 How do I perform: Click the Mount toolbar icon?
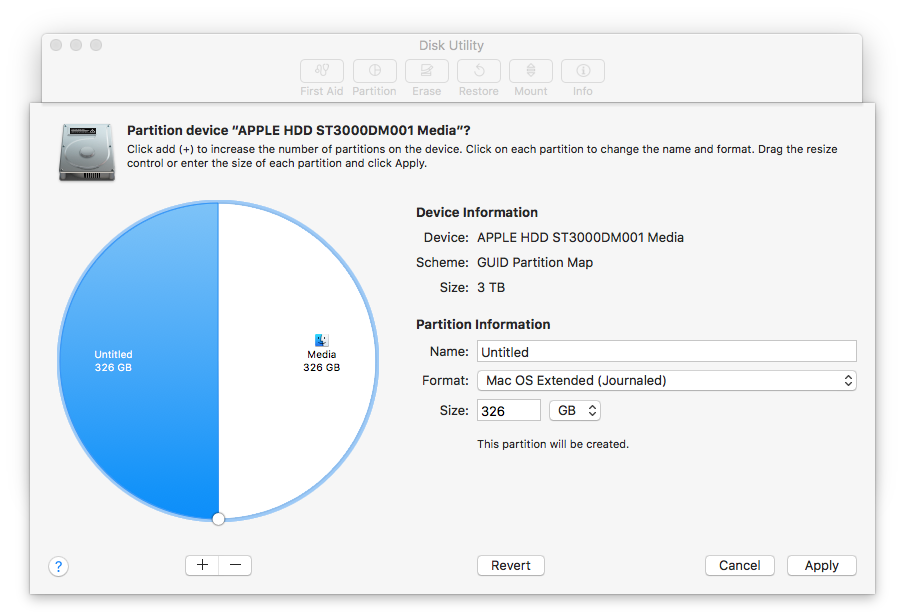point(531,71)
